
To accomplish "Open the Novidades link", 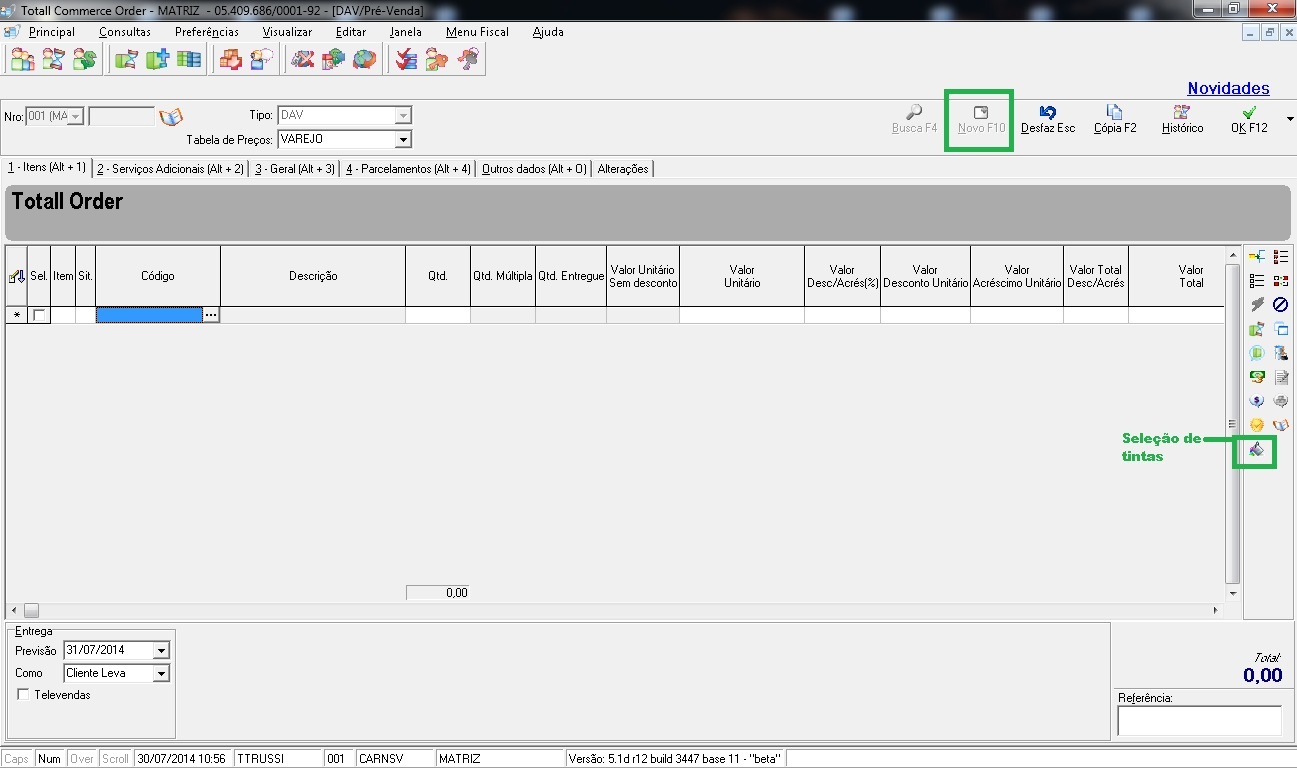I will tap(1228, 89).
